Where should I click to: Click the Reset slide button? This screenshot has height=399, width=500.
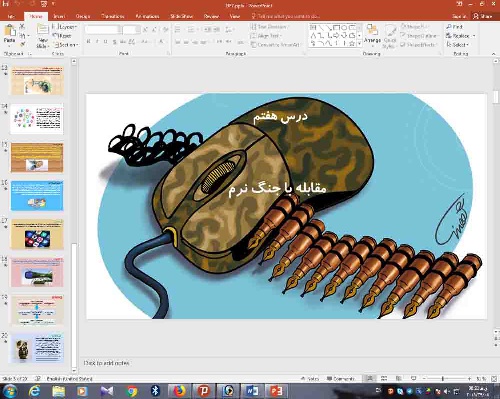coord(63,35)
